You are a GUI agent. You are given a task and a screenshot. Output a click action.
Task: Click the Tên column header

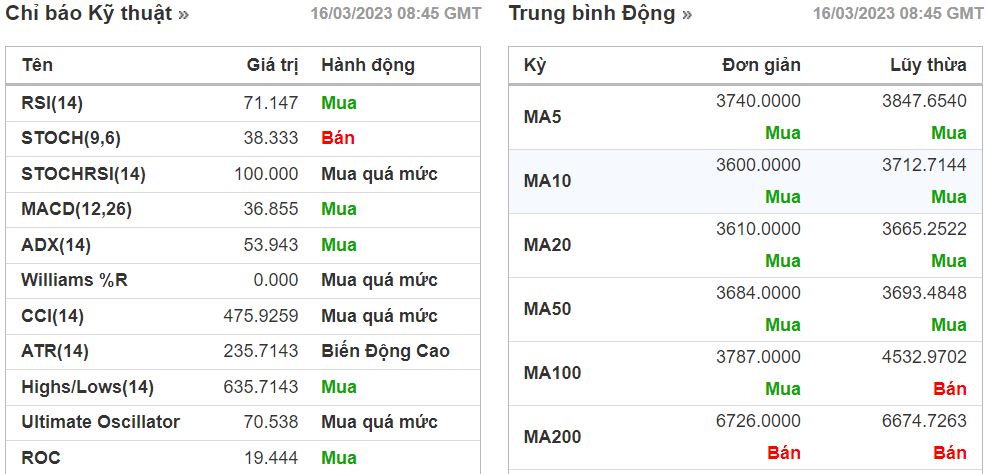(38, 65)
